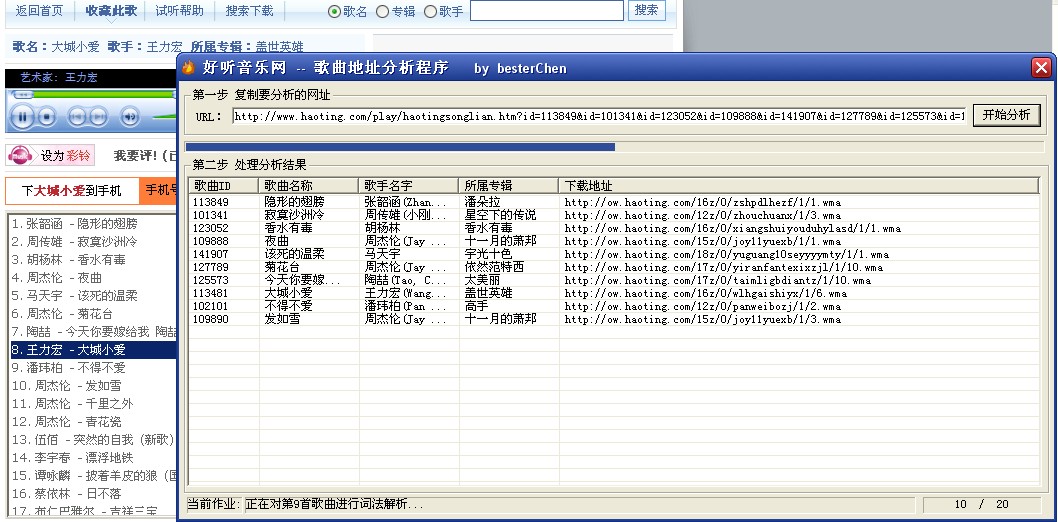
Task: Click the 10 / 20 status bar counter
Action: [982, 504]
